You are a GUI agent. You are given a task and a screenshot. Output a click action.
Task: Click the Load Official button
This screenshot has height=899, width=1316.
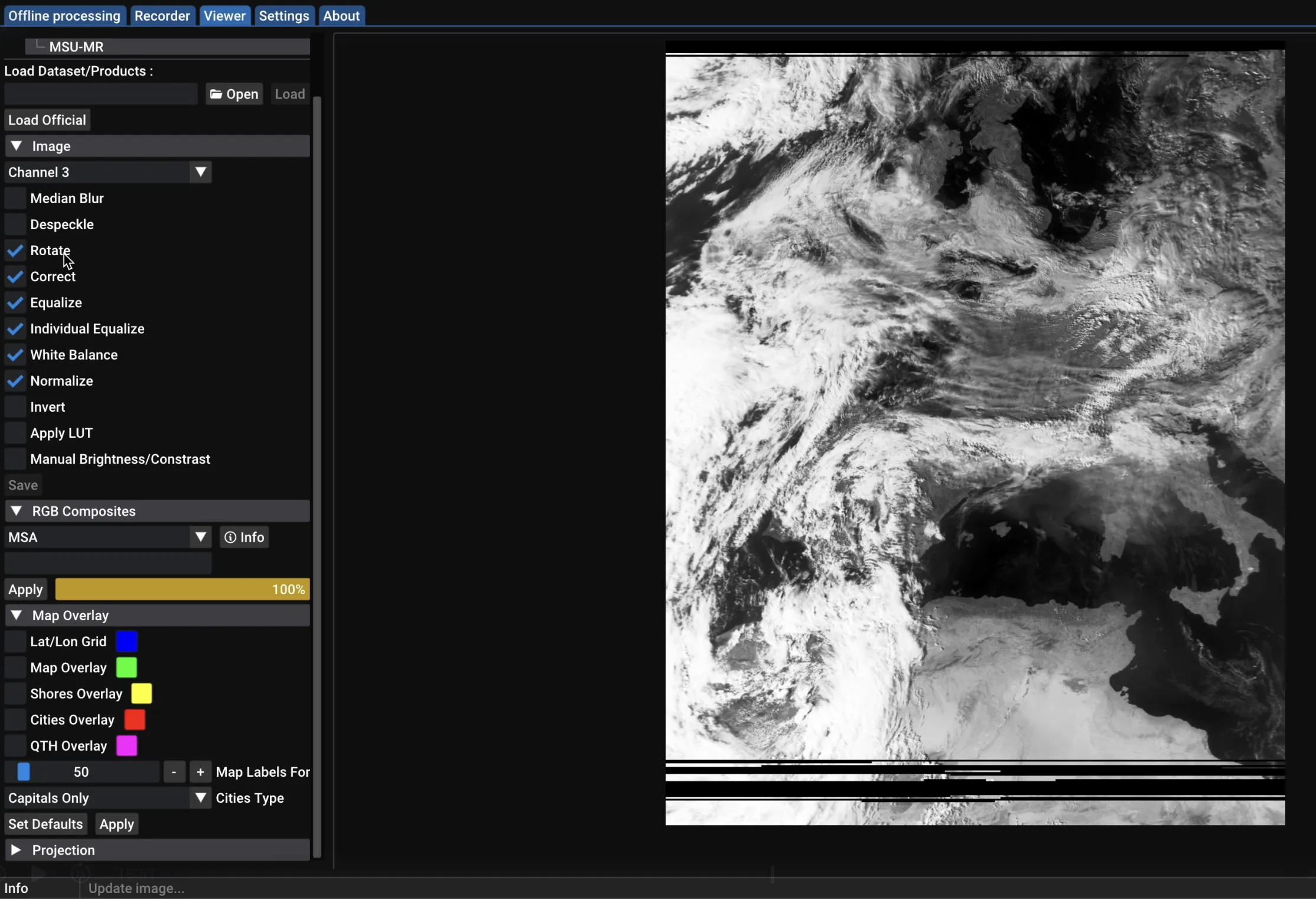pyautogui.click(x=47, y=119)
